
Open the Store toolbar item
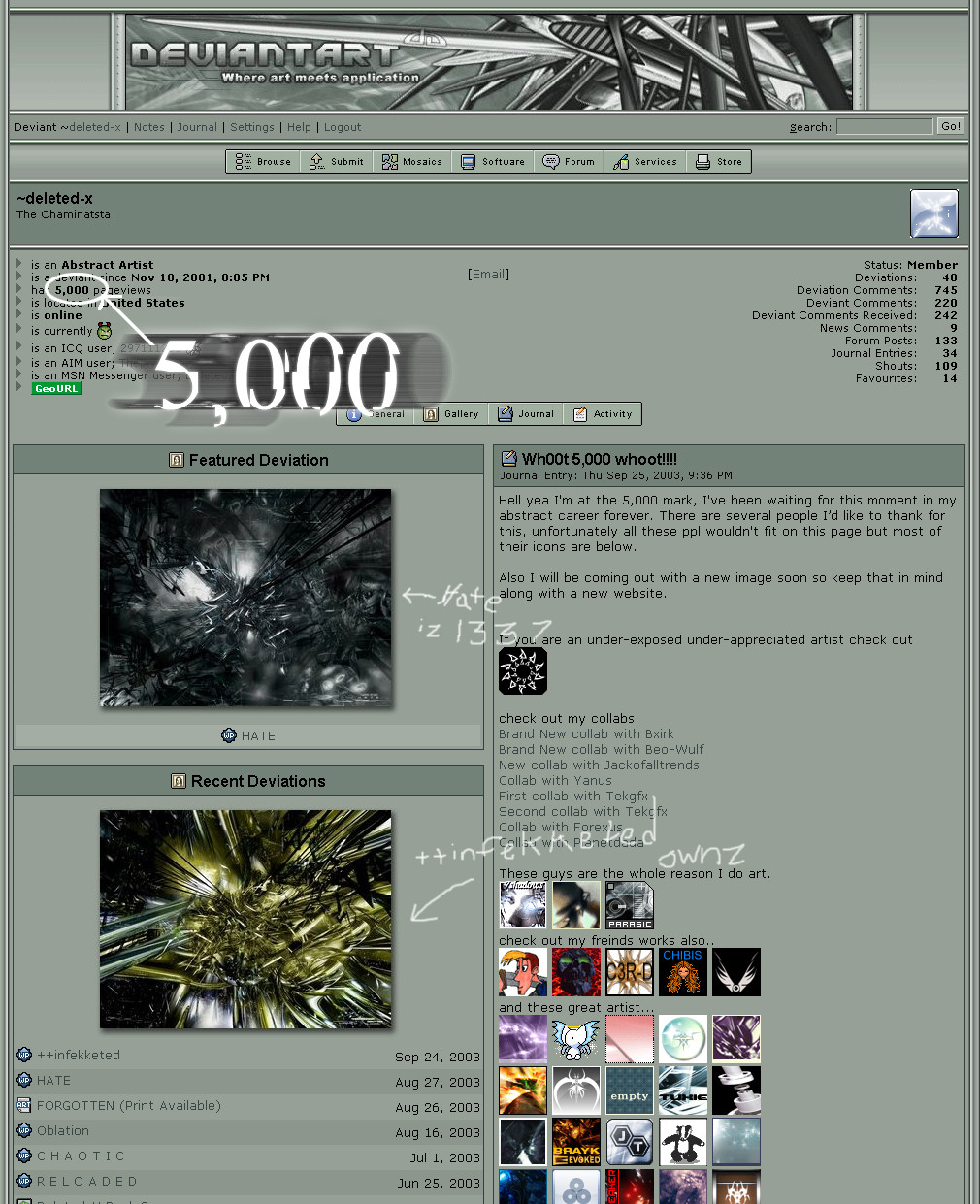(719, 162)
